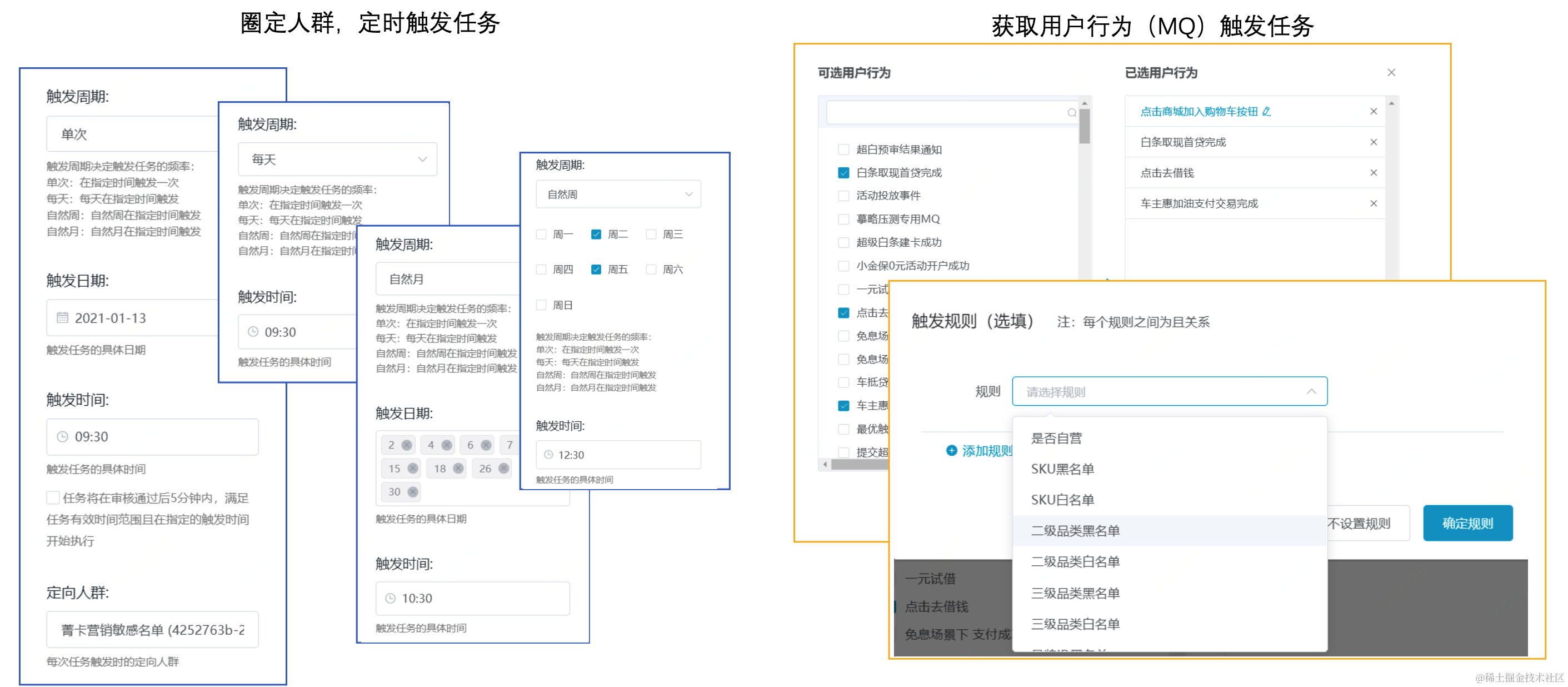Check the 周一 weekday checkbox

(x=541, y=235)
